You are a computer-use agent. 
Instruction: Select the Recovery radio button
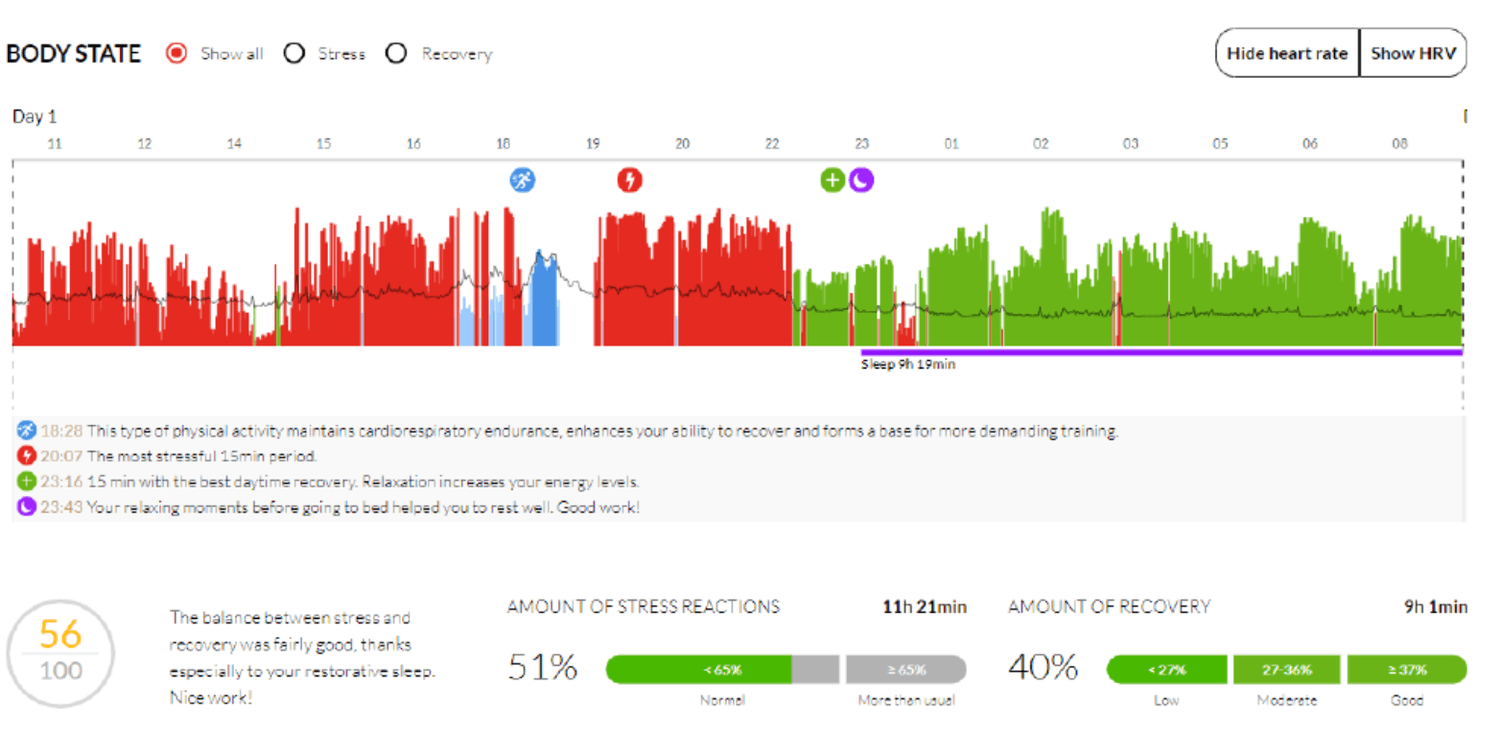[397, 54]
